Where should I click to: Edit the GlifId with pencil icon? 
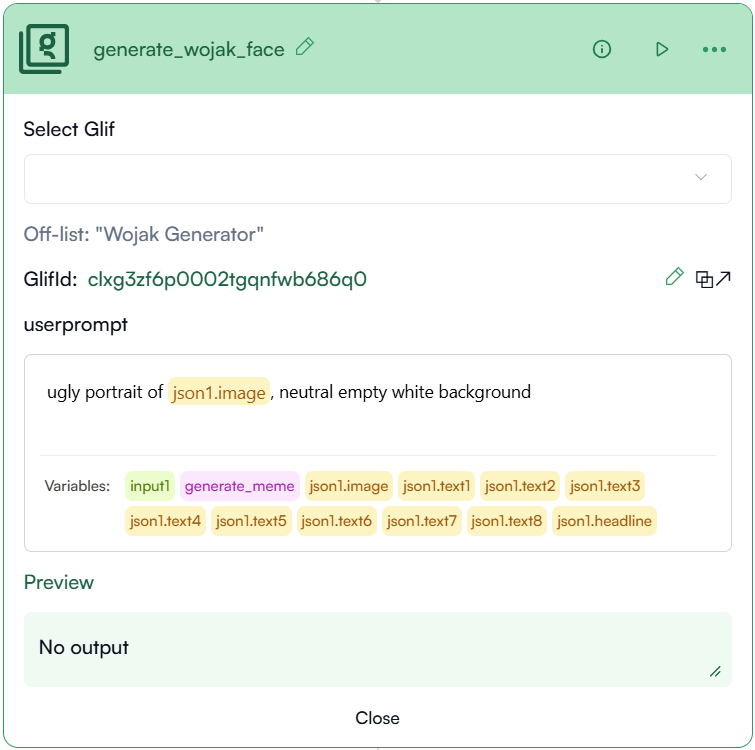[675, 277]
